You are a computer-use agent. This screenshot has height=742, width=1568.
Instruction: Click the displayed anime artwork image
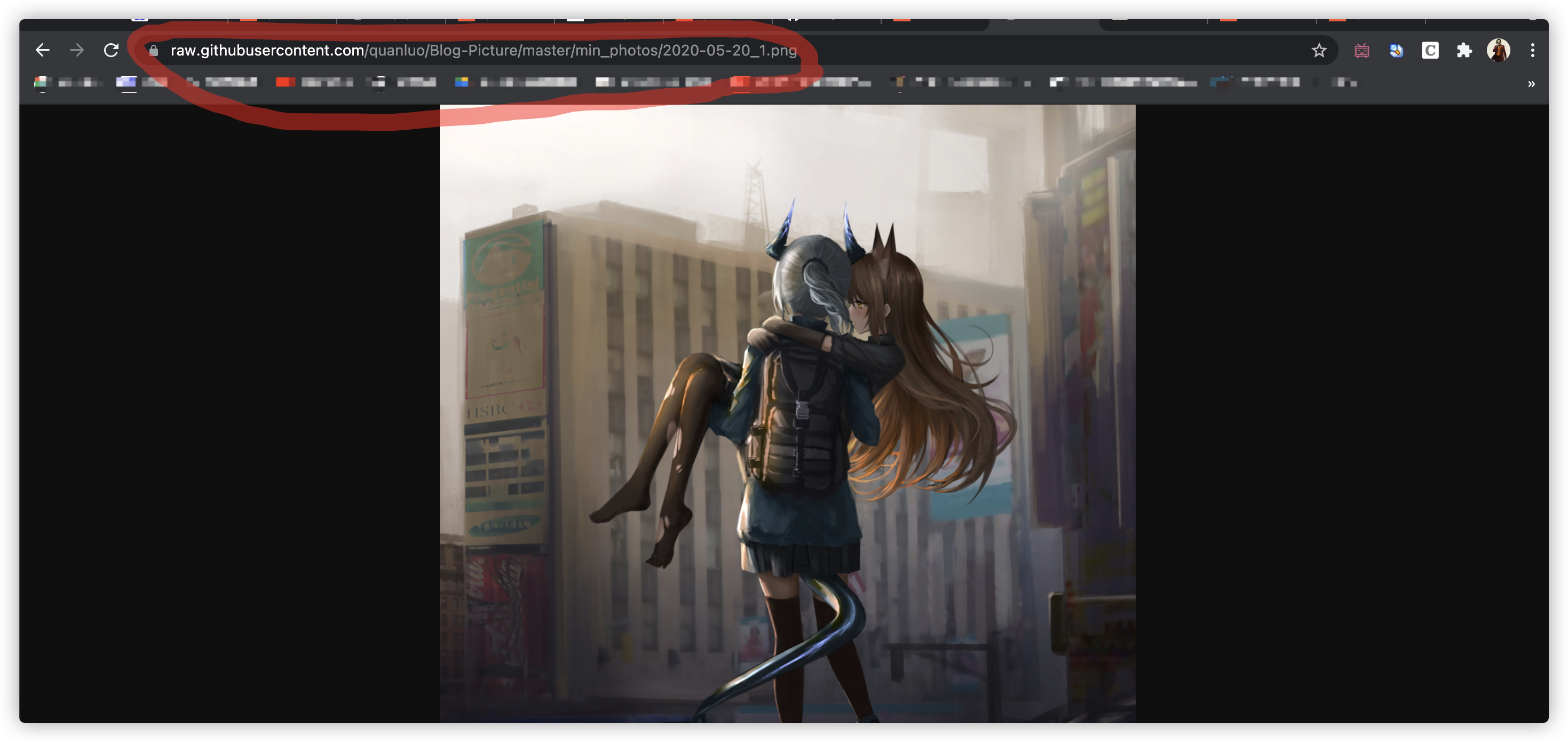coord(787,413)
